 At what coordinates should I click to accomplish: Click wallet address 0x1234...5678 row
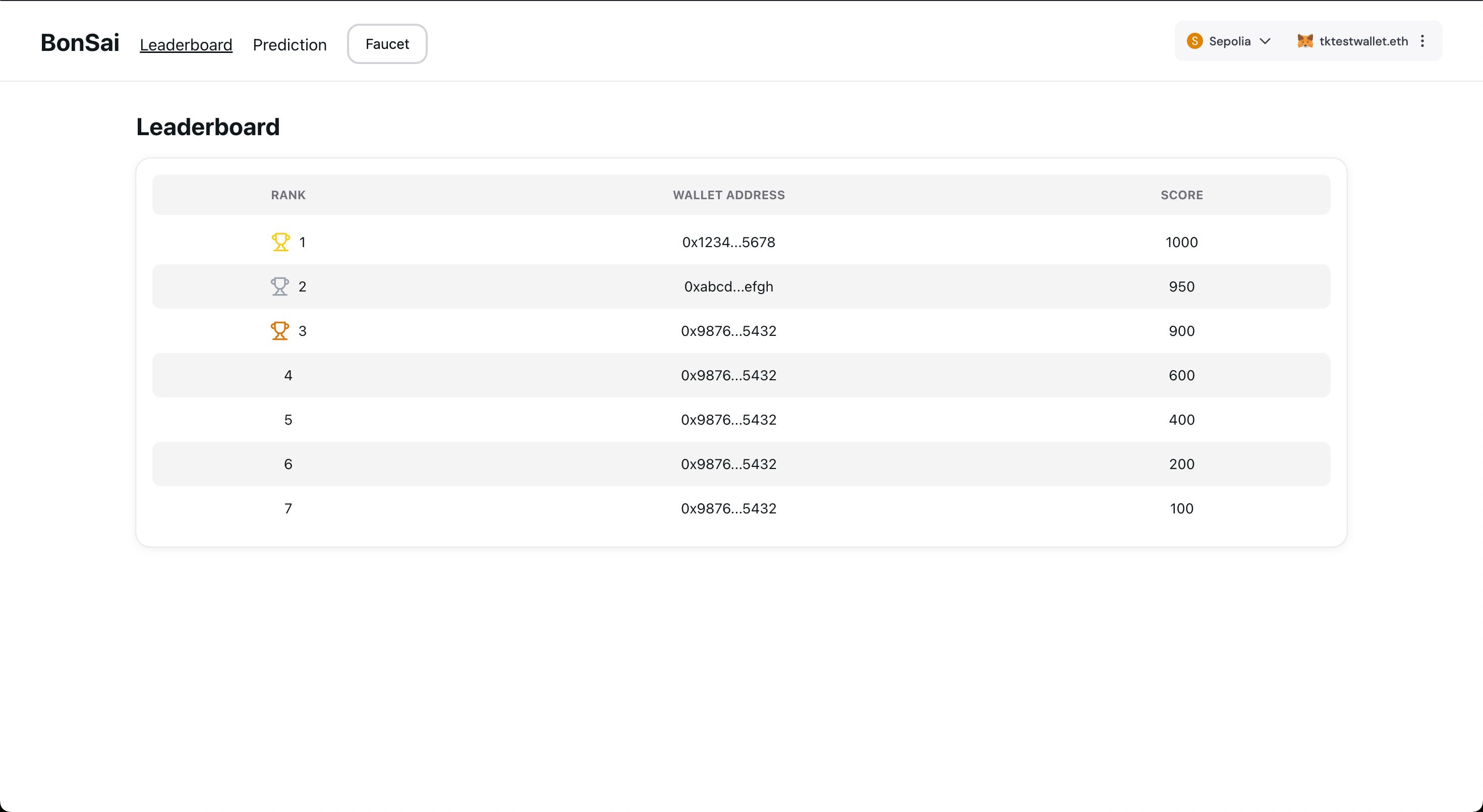pyautogui.click(x=729, y=242)
